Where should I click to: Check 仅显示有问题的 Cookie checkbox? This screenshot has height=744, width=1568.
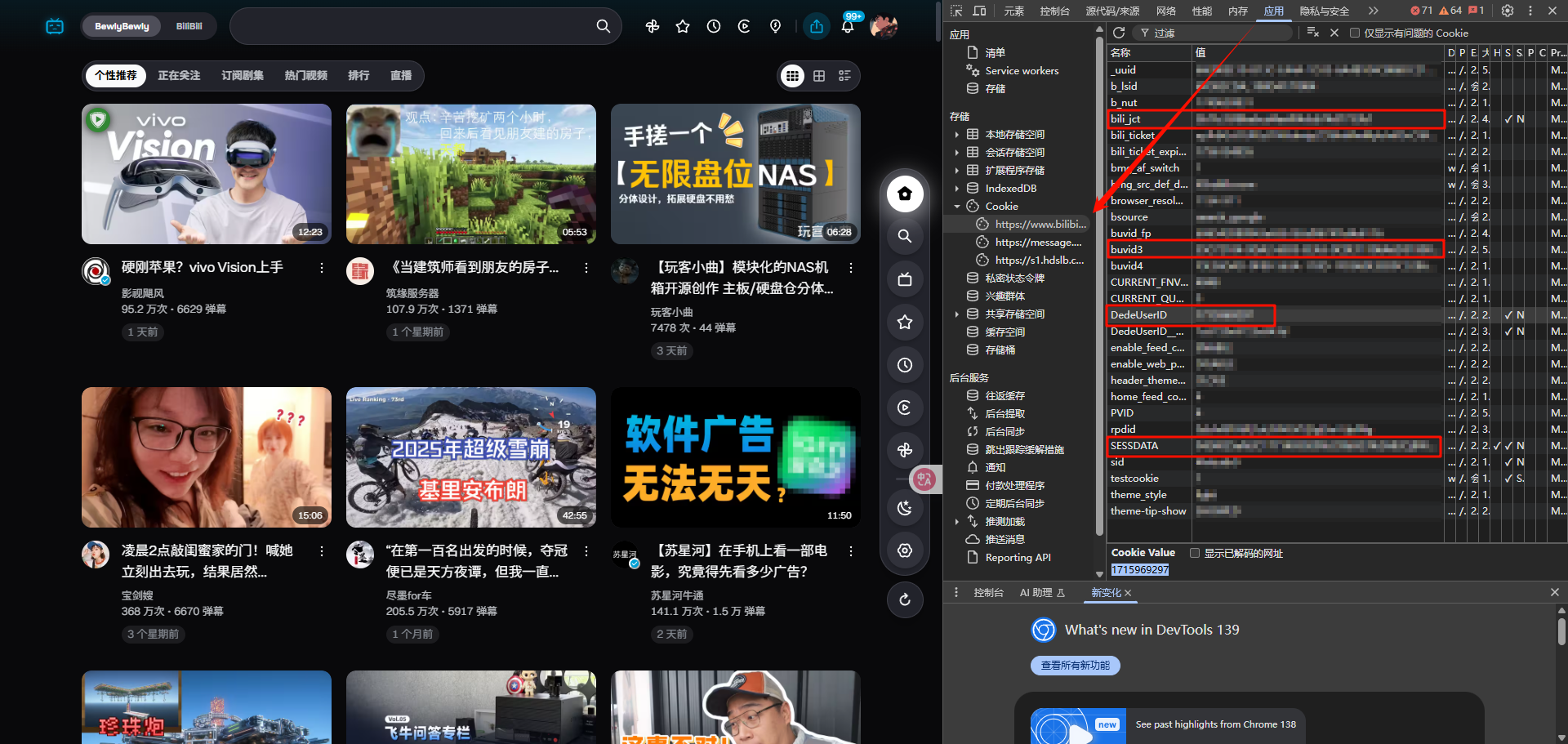(1355, 33)
